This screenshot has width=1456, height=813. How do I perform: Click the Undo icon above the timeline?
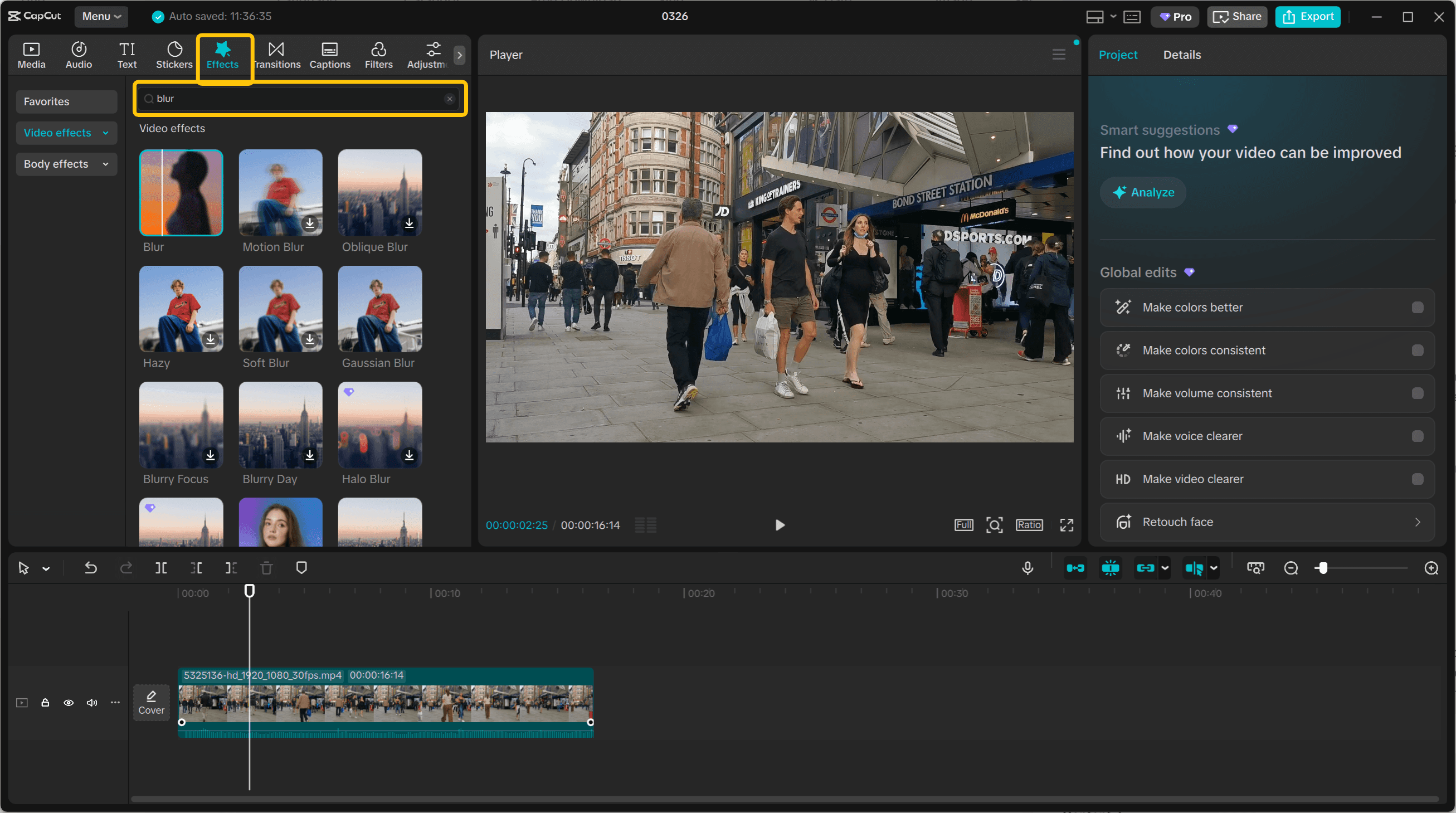pos(91,568)
